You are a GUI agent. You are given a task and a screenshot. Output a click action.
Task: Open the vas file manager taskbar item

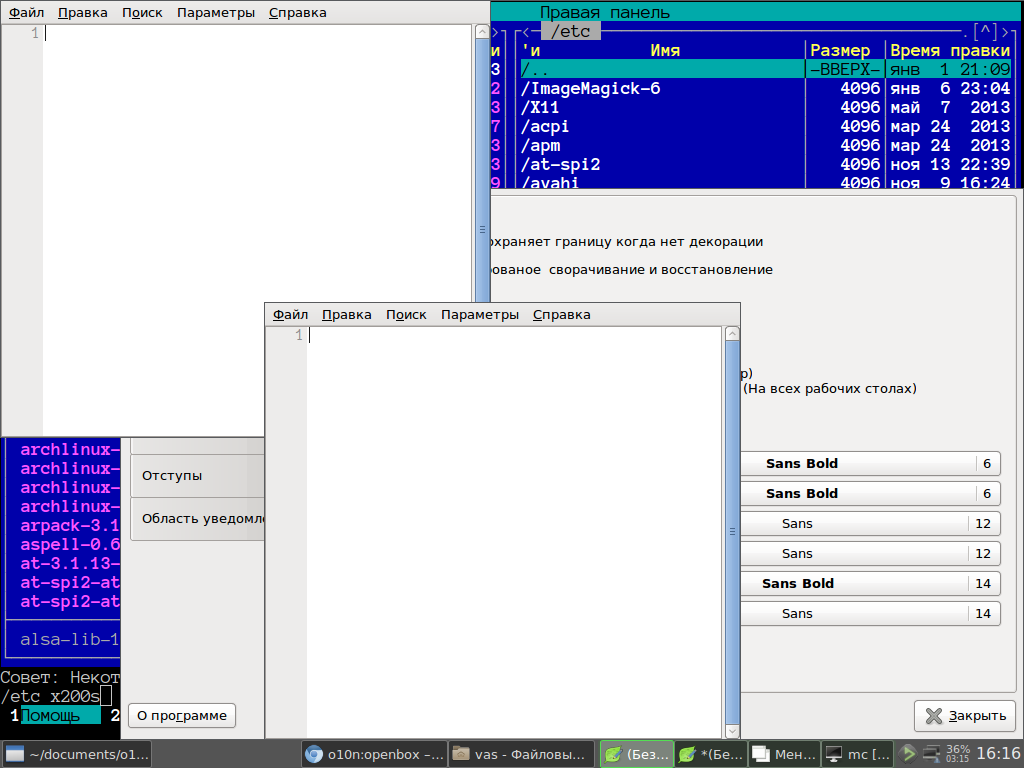pyautogui.click(x=520, y=754)
